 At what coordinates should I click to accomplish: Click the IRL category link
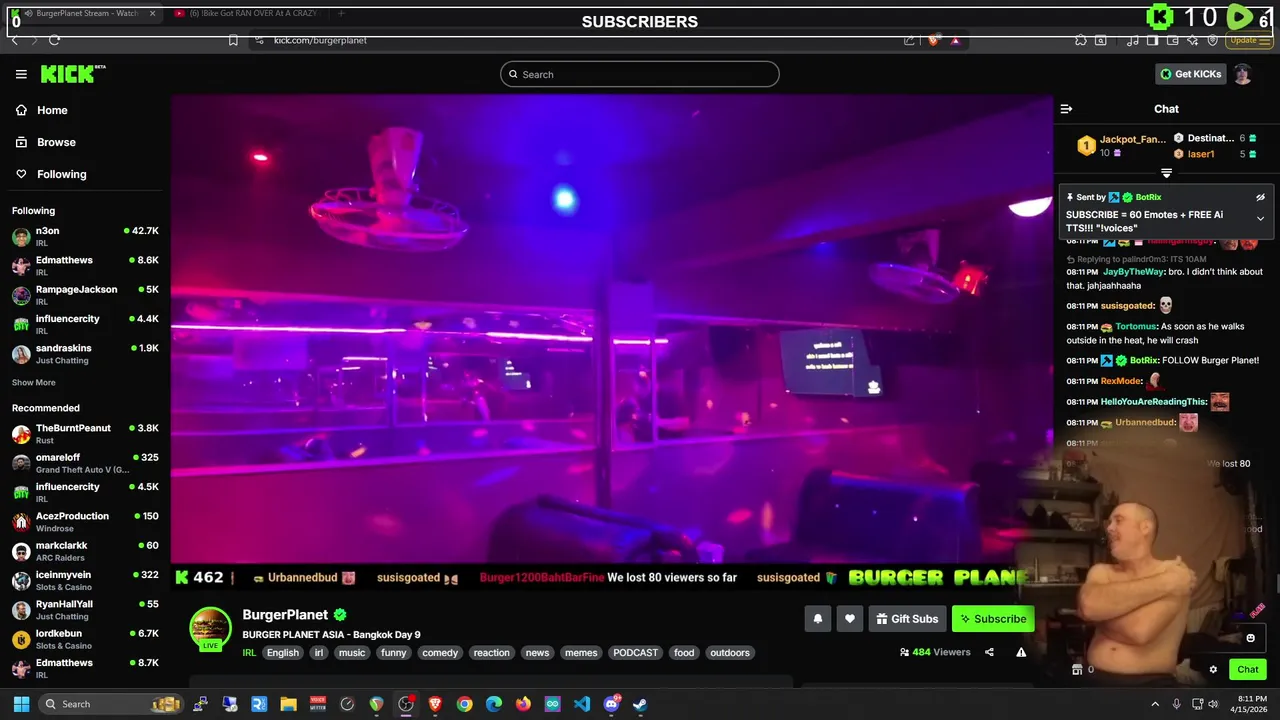249,653
